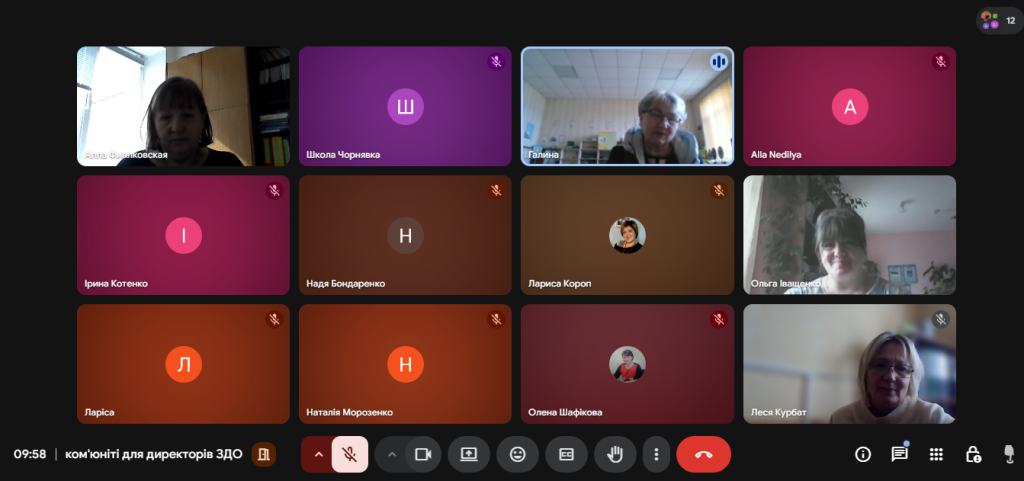Image resolution: width=1024 pixels, height=481 pixels.
Task: Unmute the microphone in the bottom toolbar
Action: 349,454
